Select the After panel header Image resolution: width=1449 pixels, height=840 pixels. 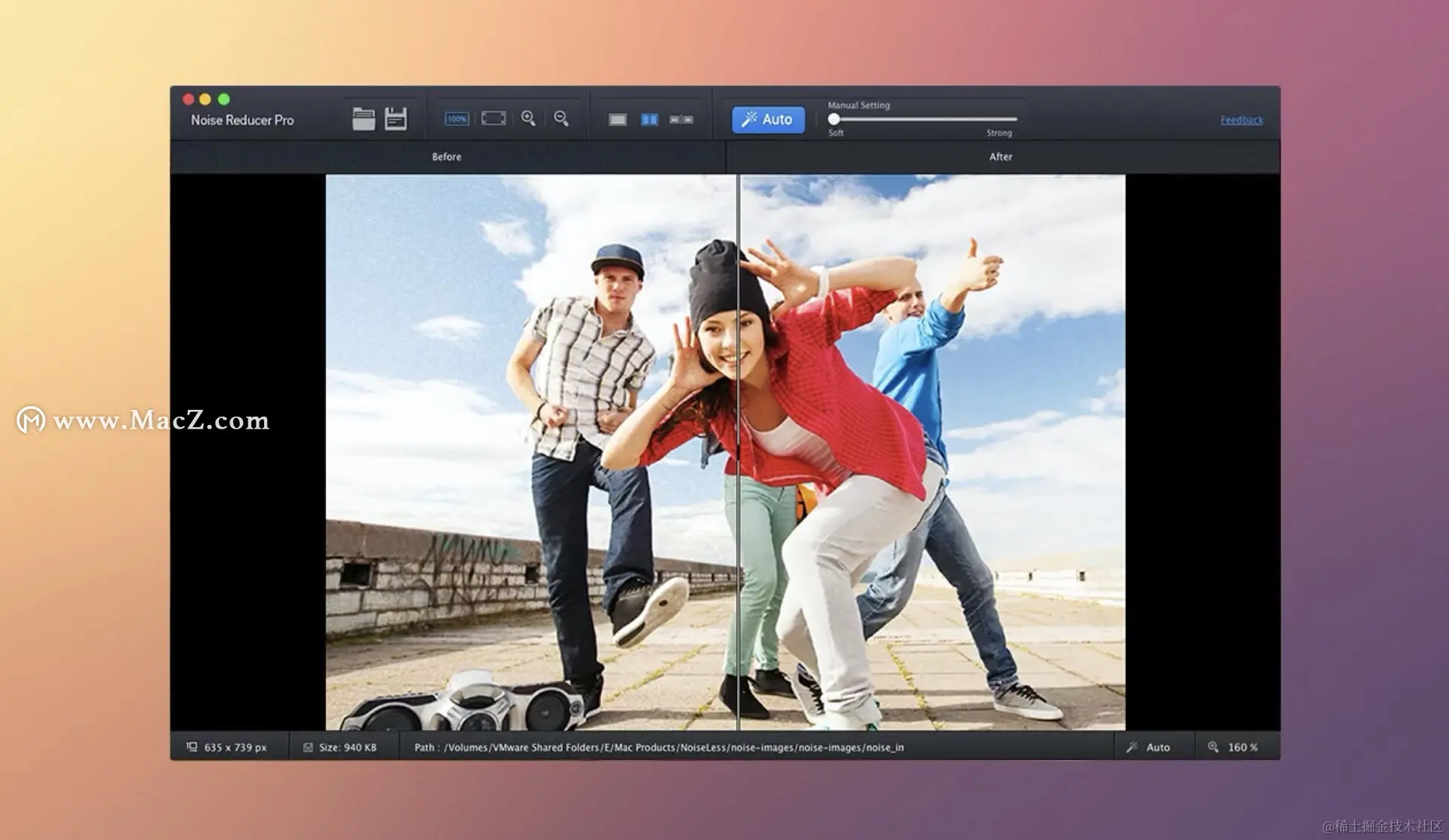point(1000,157)
